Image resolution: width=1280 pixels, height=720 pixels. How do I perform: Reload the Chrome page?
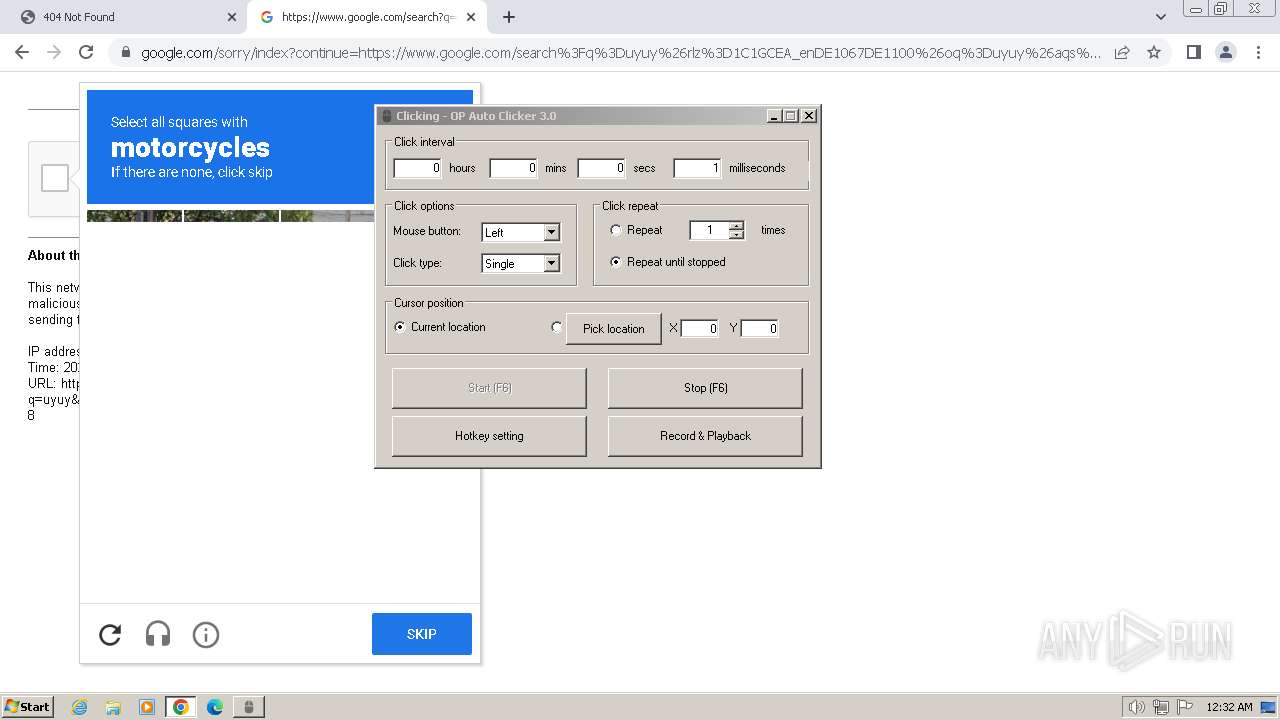point(86,52)
